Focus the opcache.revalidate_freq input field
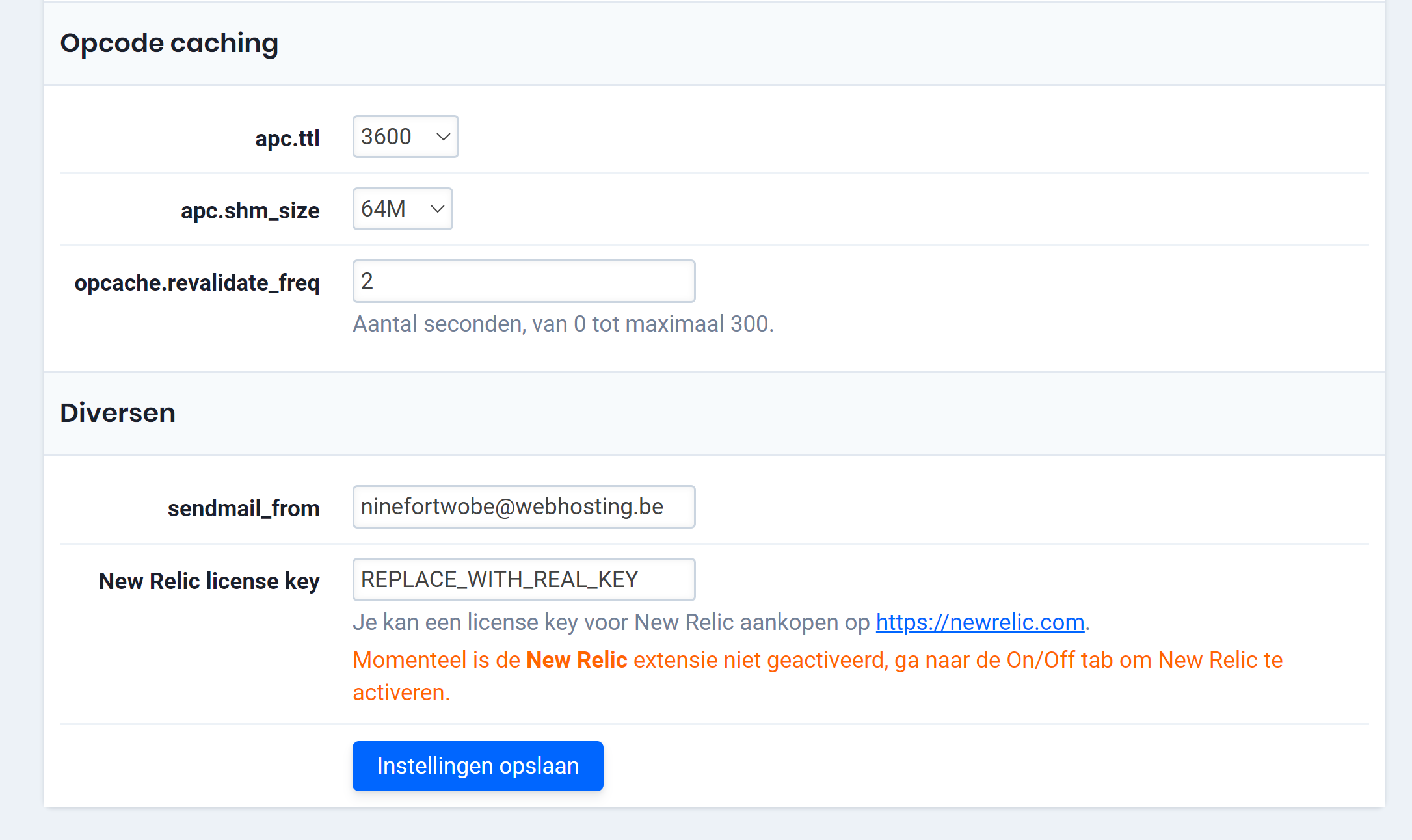1412x840 pixels. click(x=524, y=281)
